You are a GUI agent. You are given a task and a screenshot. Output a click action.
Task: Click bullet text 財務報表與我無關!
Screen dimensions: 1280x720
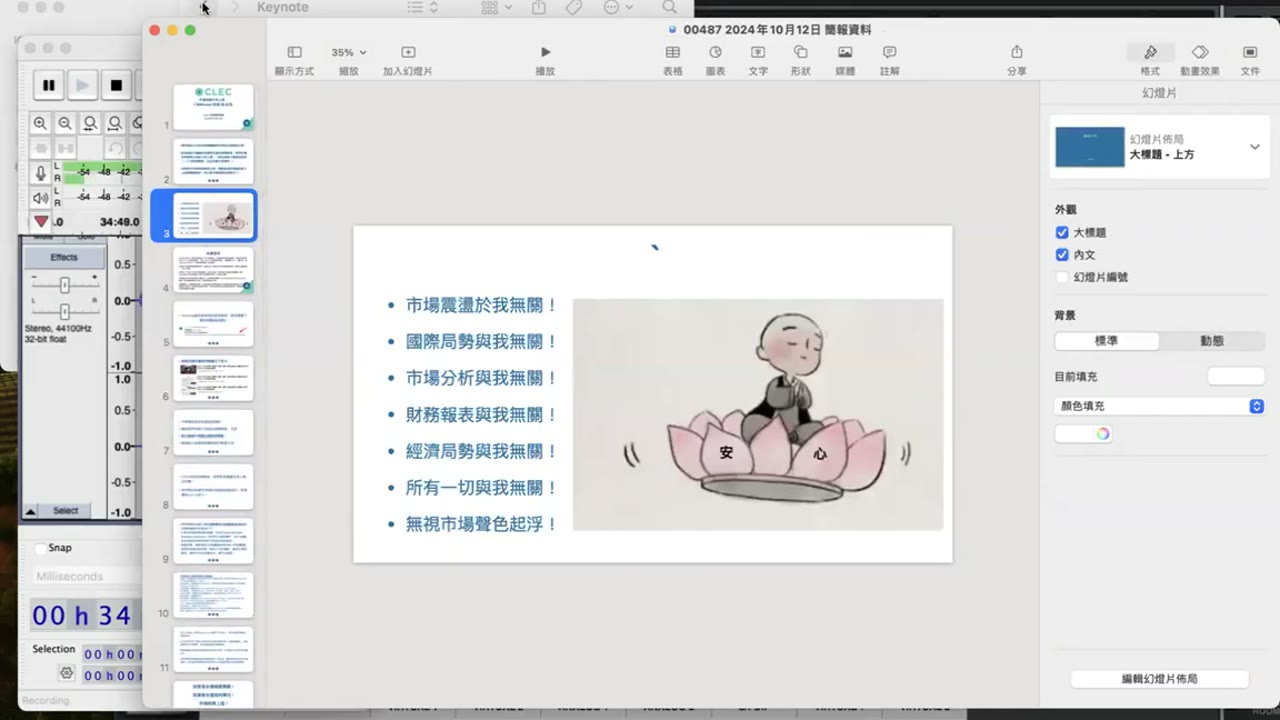coord(481,415)
